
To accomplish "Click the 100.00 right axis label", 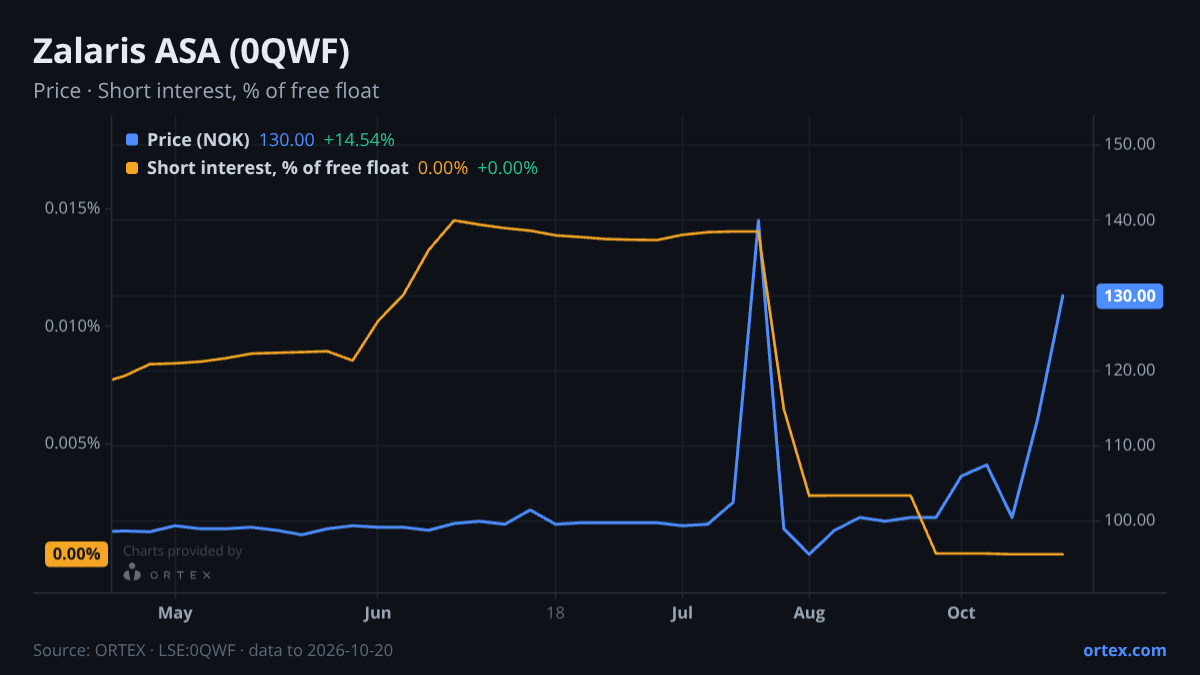I will (x=1130, y=520).
